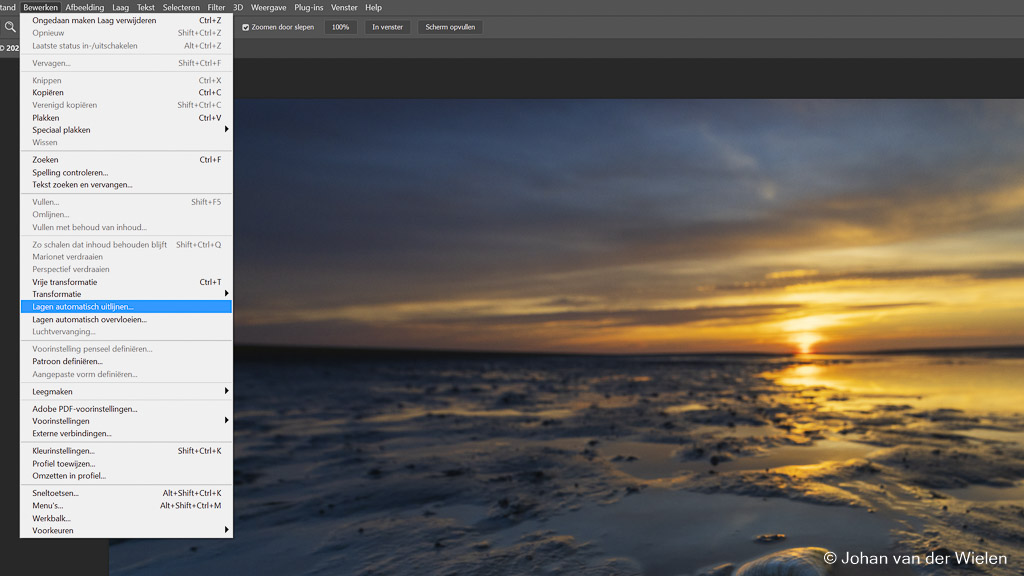Open the Afbeelding menu
This screenshot has width=1024, height=576.
(x=85, y=7)
